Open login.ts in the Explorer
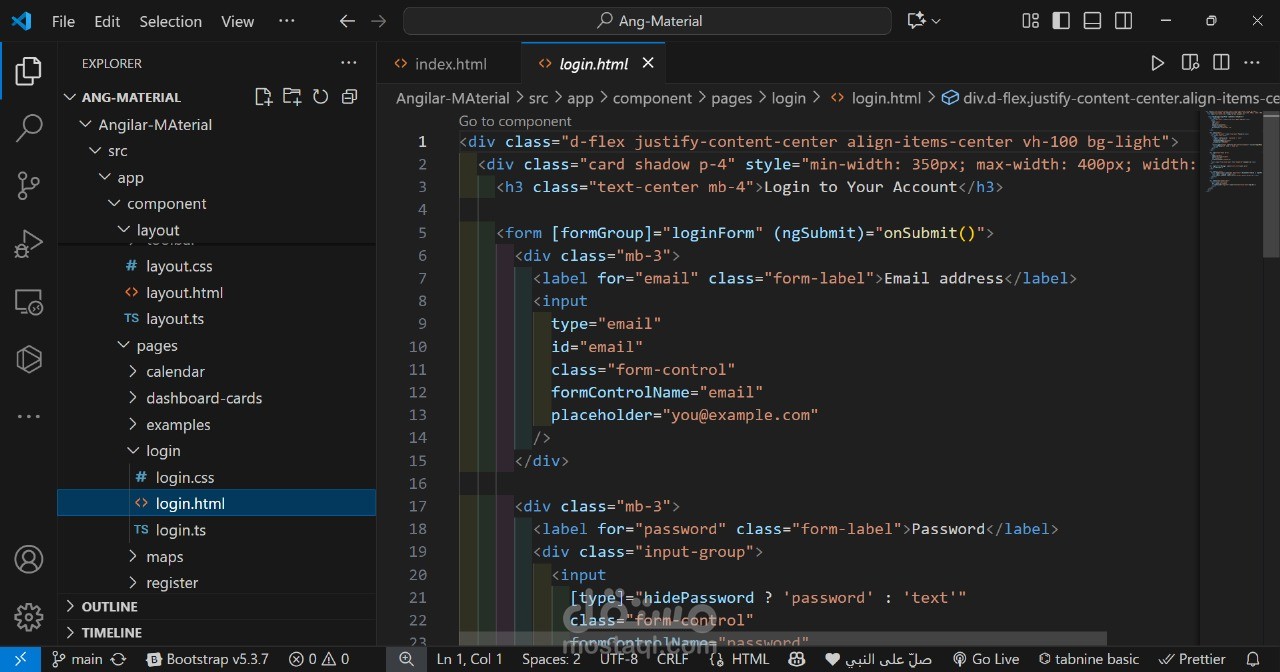The height and width of the screenshot is (672, 1280). click(180, 530)
